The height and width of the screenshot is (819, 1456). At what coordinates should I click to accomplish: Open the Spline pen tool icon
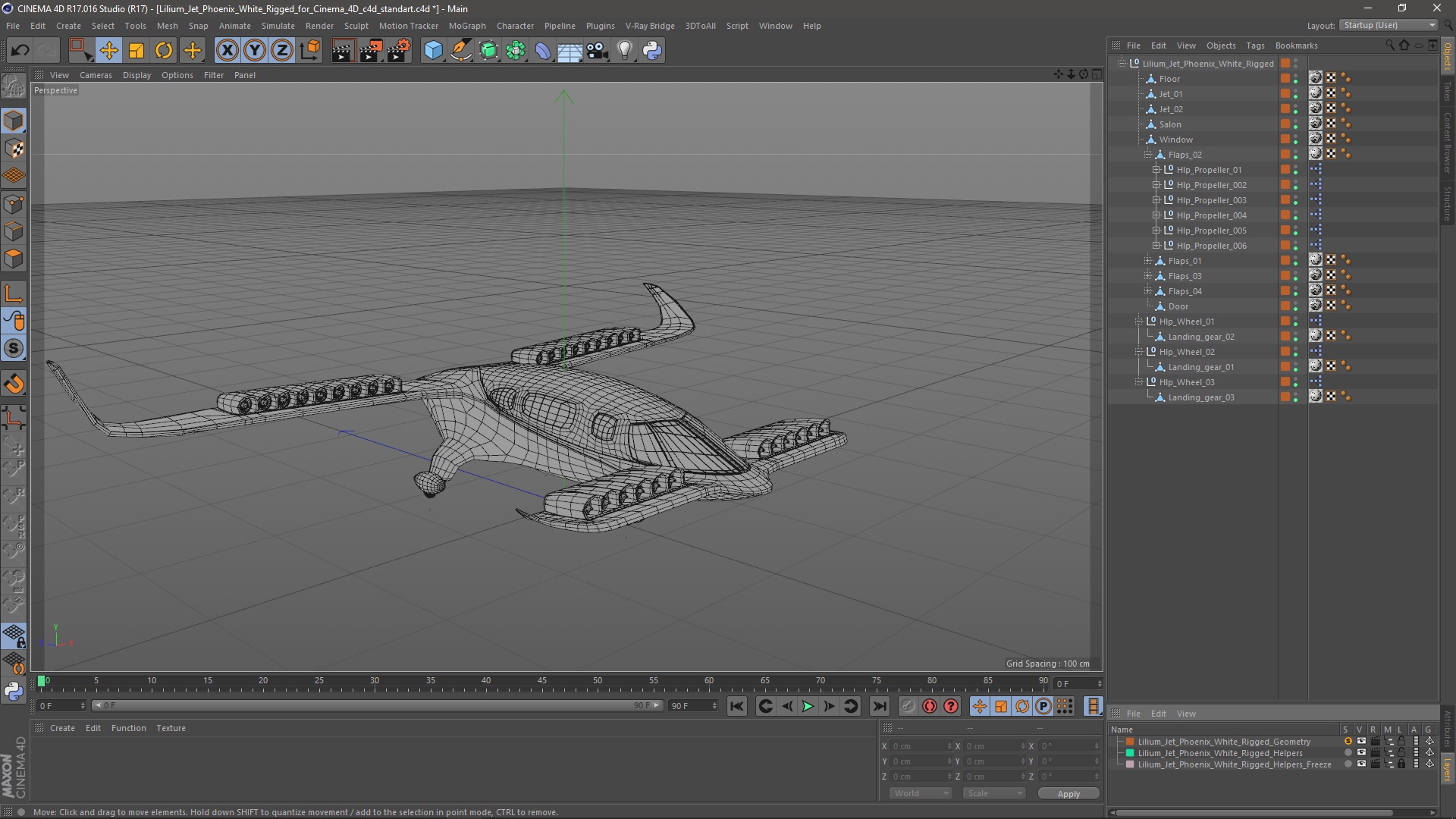click(460, 51)
